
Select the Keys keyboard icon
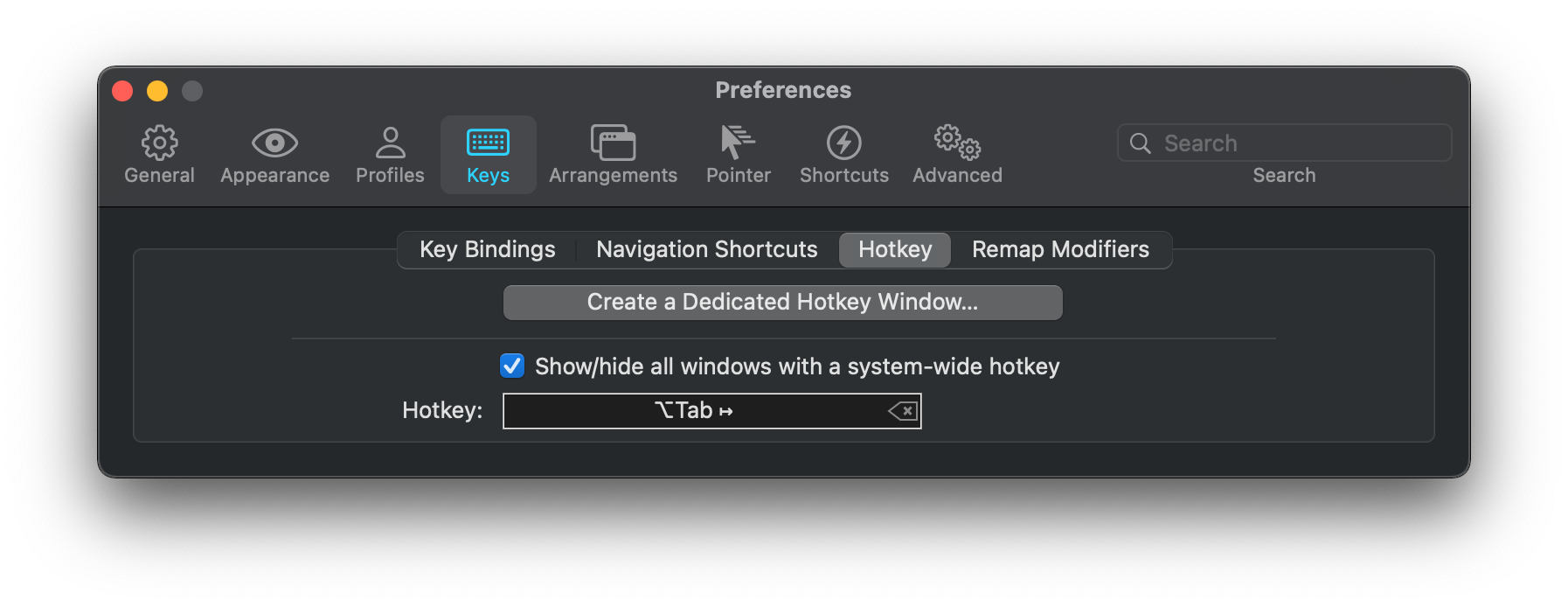pos(488,143)
